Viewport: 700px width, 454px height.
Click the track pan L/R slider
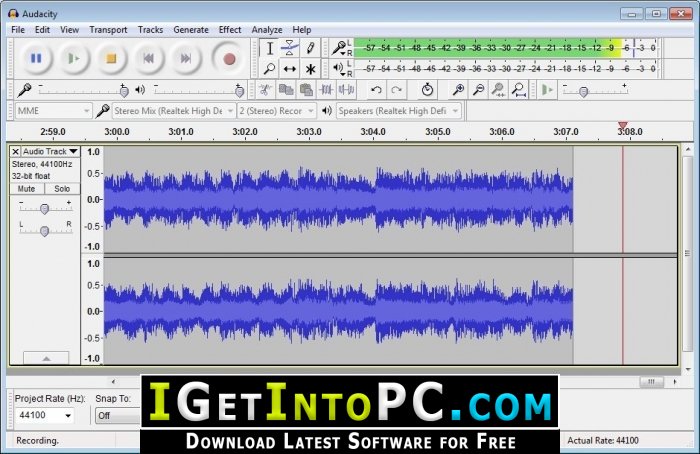pyautogui.click(x=45, y=230)
